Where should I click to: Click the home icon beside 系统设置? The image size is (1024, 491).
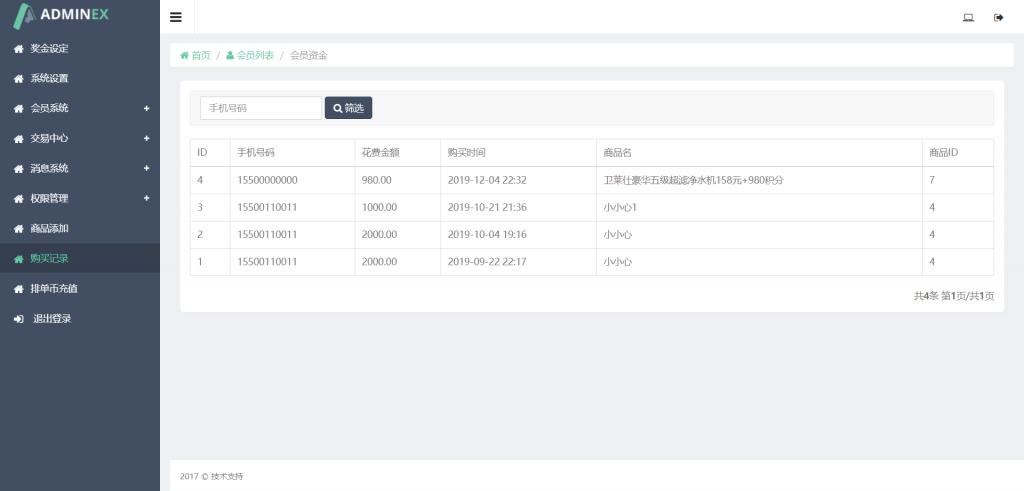(18, 78)
